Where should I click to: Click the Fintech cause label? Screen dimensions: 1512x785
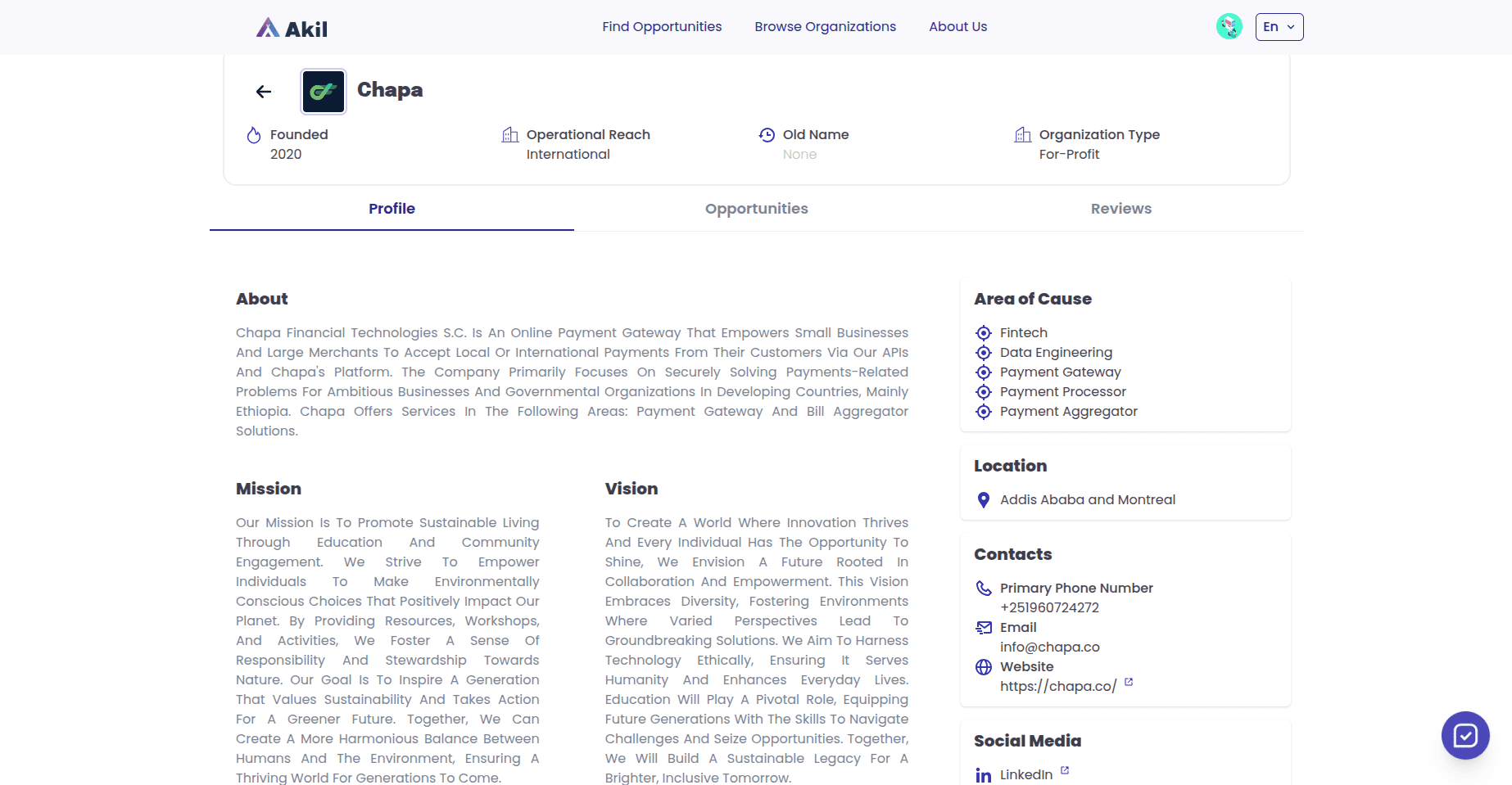click(1024, 332)
